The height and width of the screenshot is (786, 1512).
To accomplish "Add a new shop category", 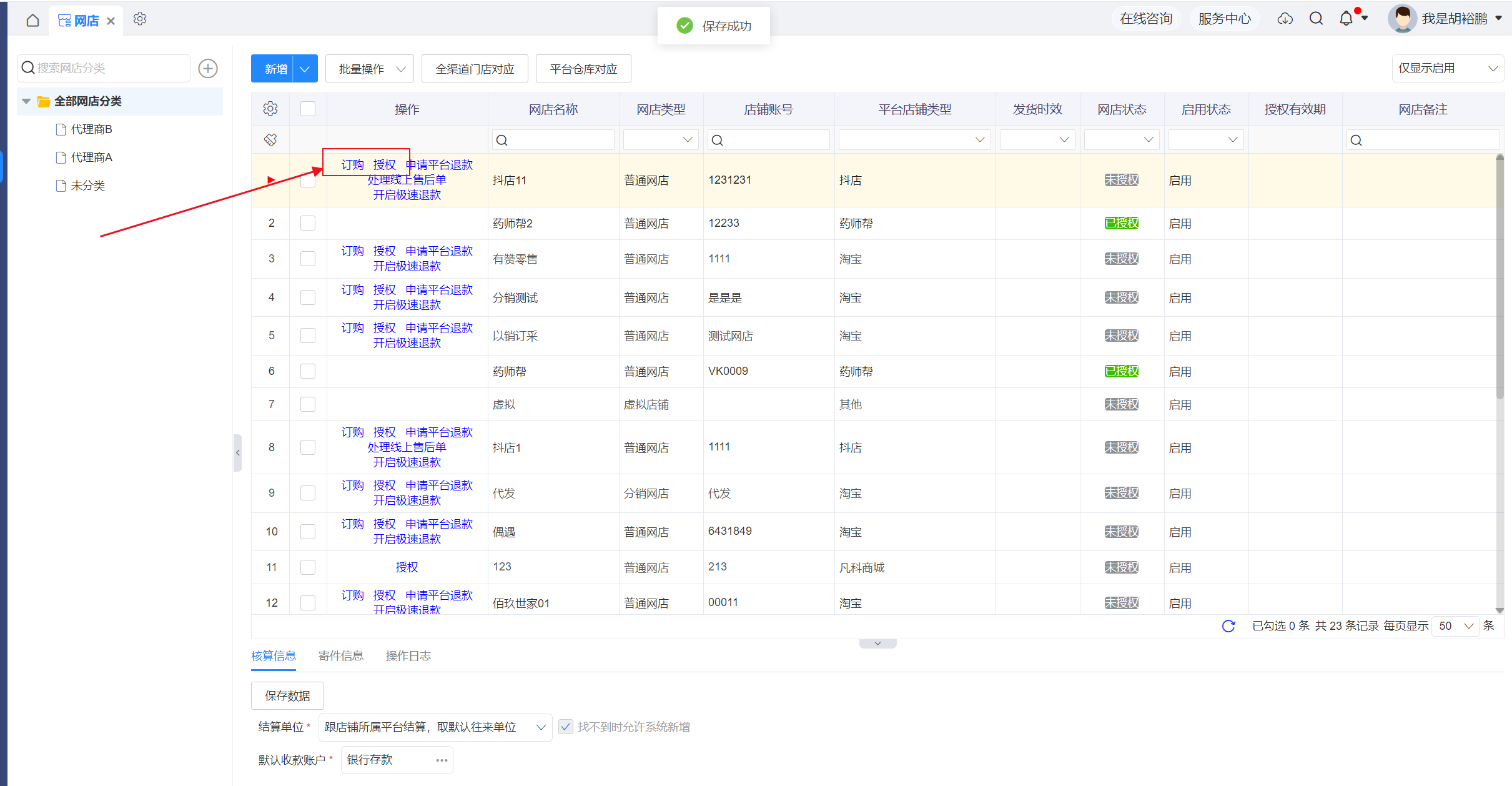I will [x=208, y=68].
